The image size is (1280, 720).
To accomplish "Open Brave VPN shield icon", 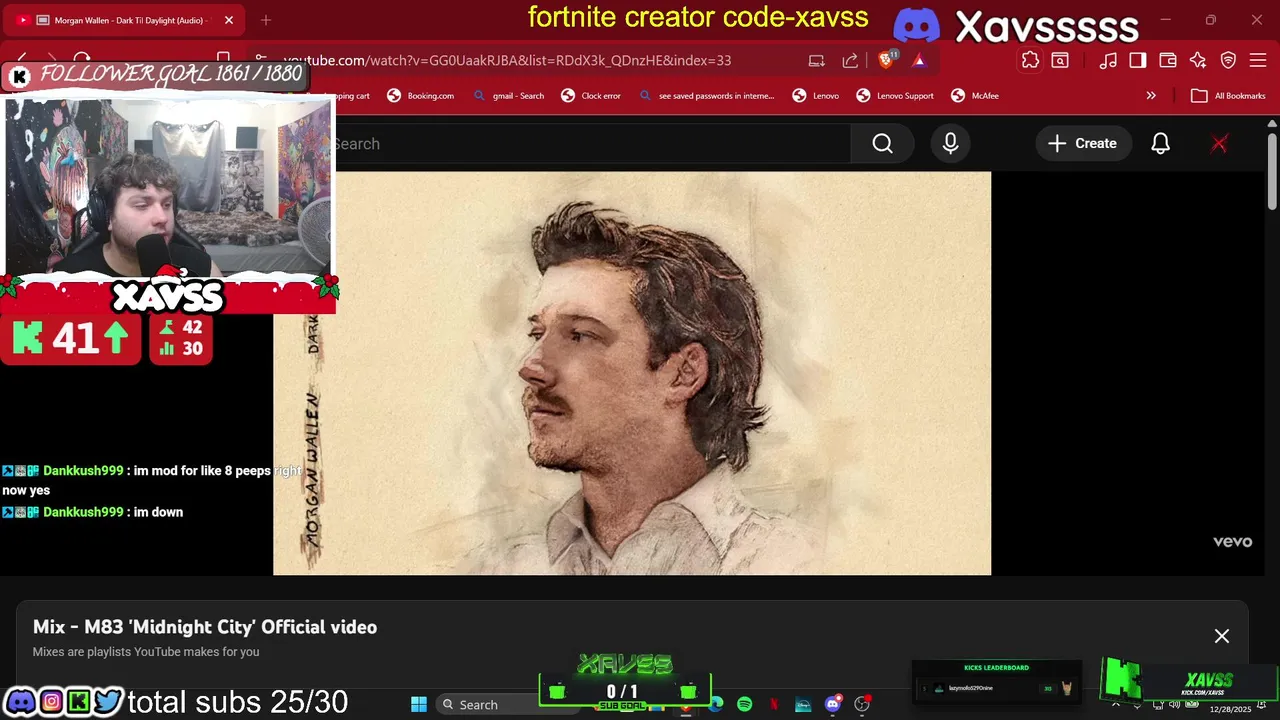I will [x=1229, y=60].
